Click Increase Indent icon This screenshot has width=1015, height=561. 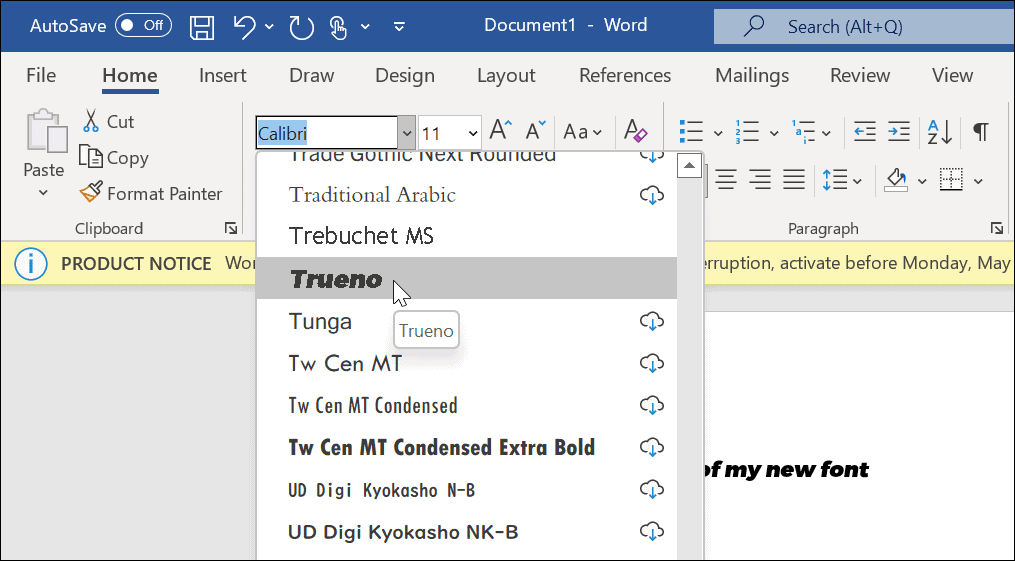[x=898, y=131]
